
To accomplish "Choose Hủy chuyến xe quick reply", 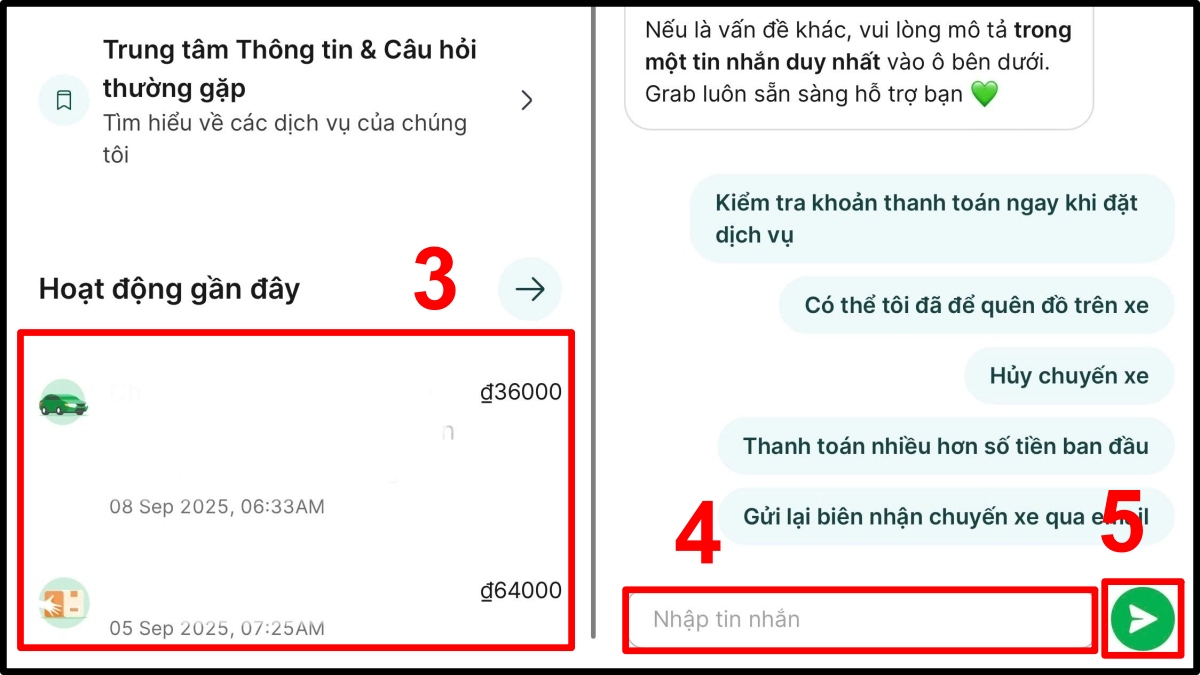I will pos(1069,376).
